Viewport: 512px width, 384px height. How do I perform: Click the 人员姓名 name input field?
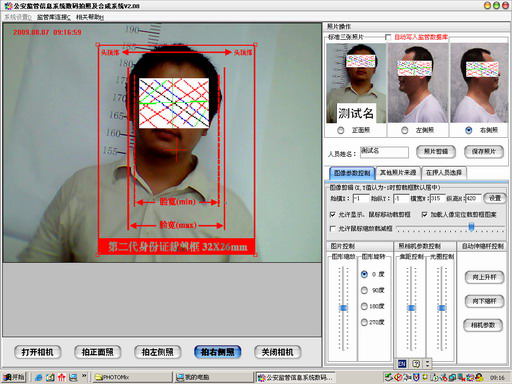point(384,152)
